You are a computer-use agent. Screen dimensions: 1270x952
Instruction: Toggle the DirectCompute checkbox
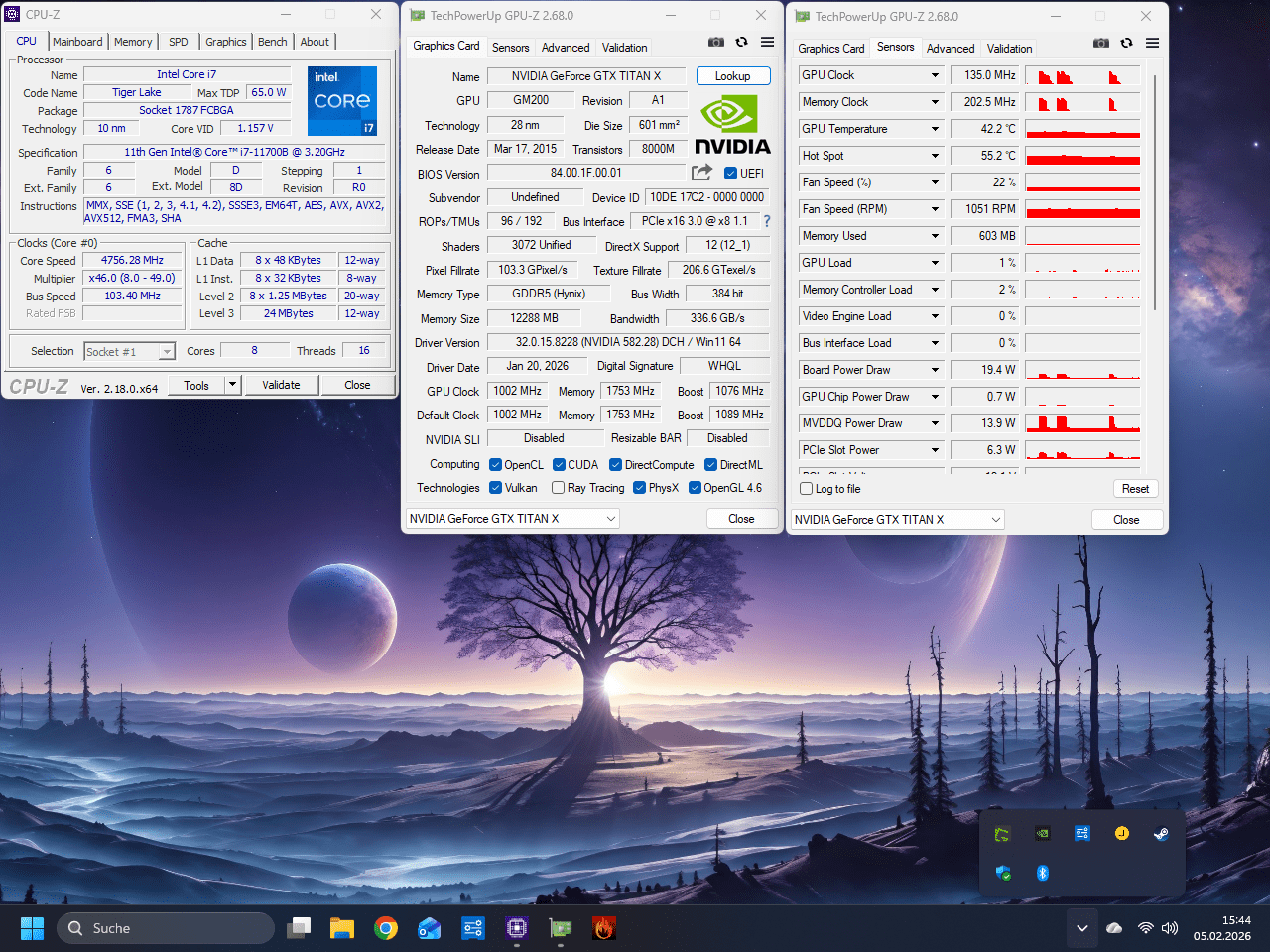[616, 465]
